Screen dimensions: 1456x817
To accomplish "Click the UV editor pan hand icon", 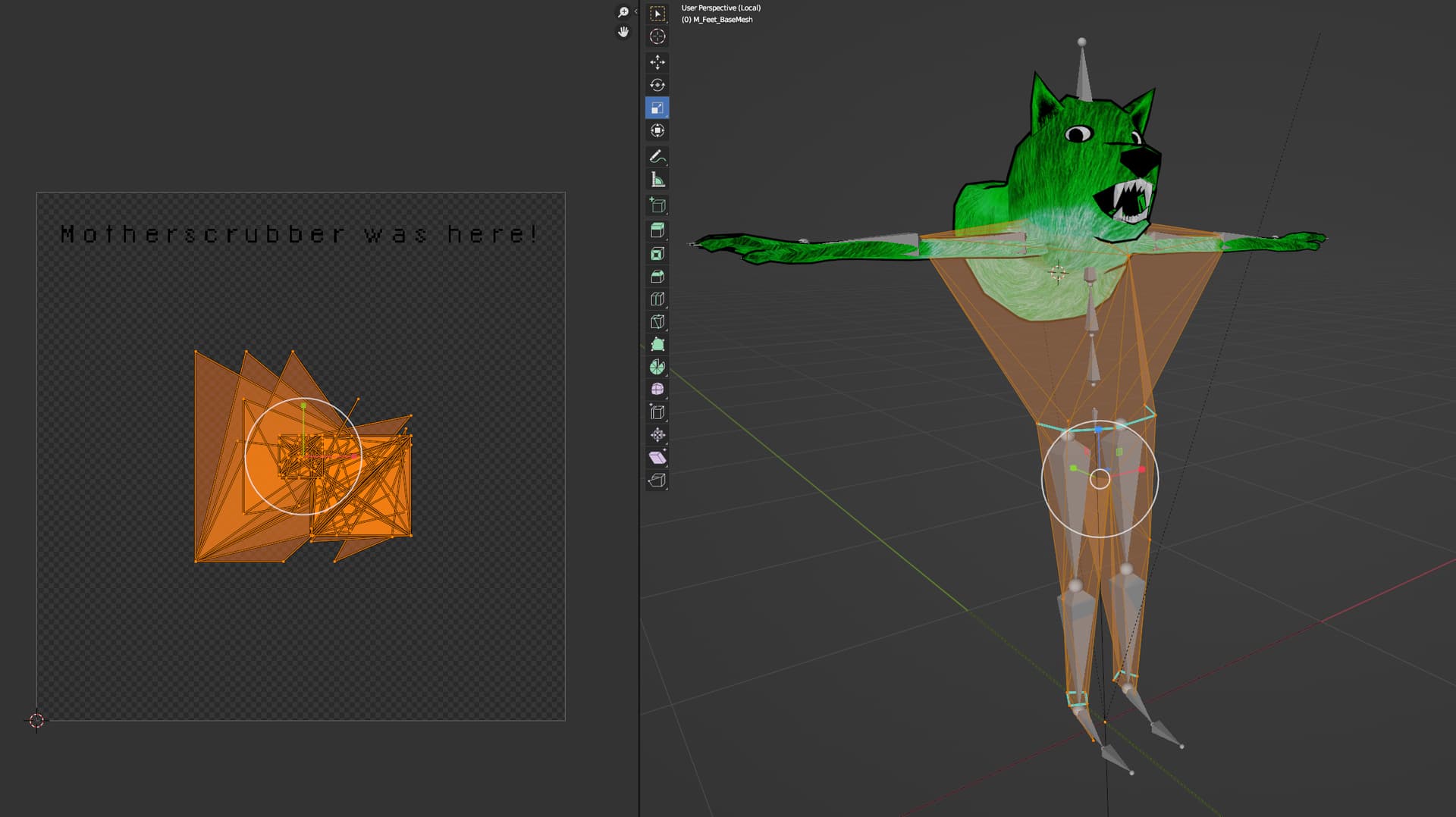I will [x=623, y=32].
